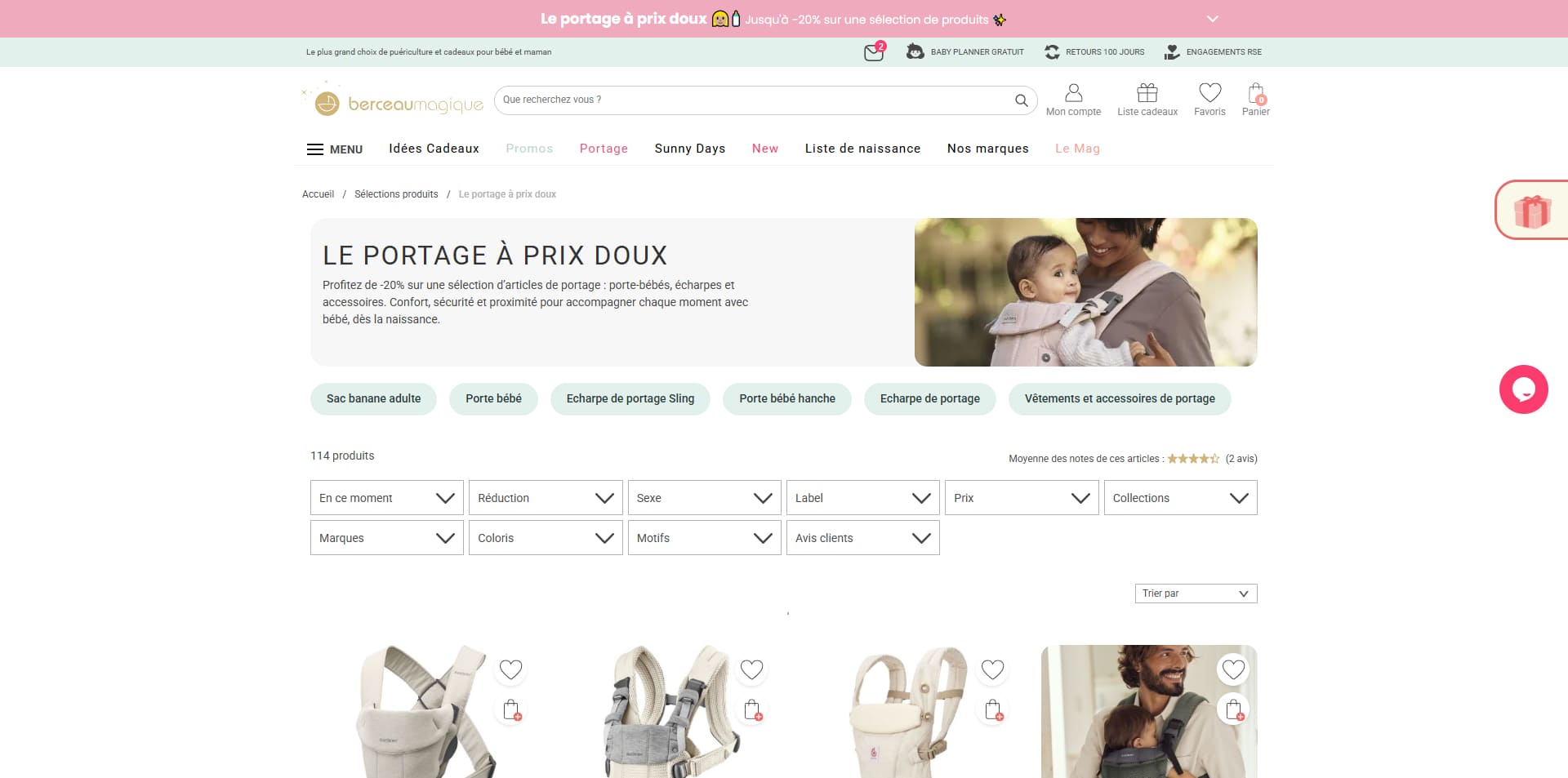Open the man carrying baby product image

tap(1149, 711)
